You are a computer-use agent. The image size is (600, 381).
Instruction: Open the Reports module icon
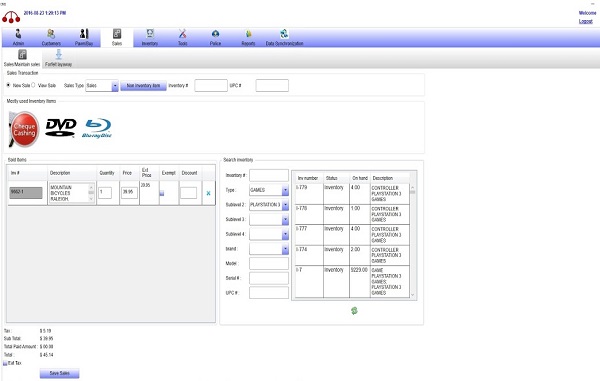click(x=248, y=34)
